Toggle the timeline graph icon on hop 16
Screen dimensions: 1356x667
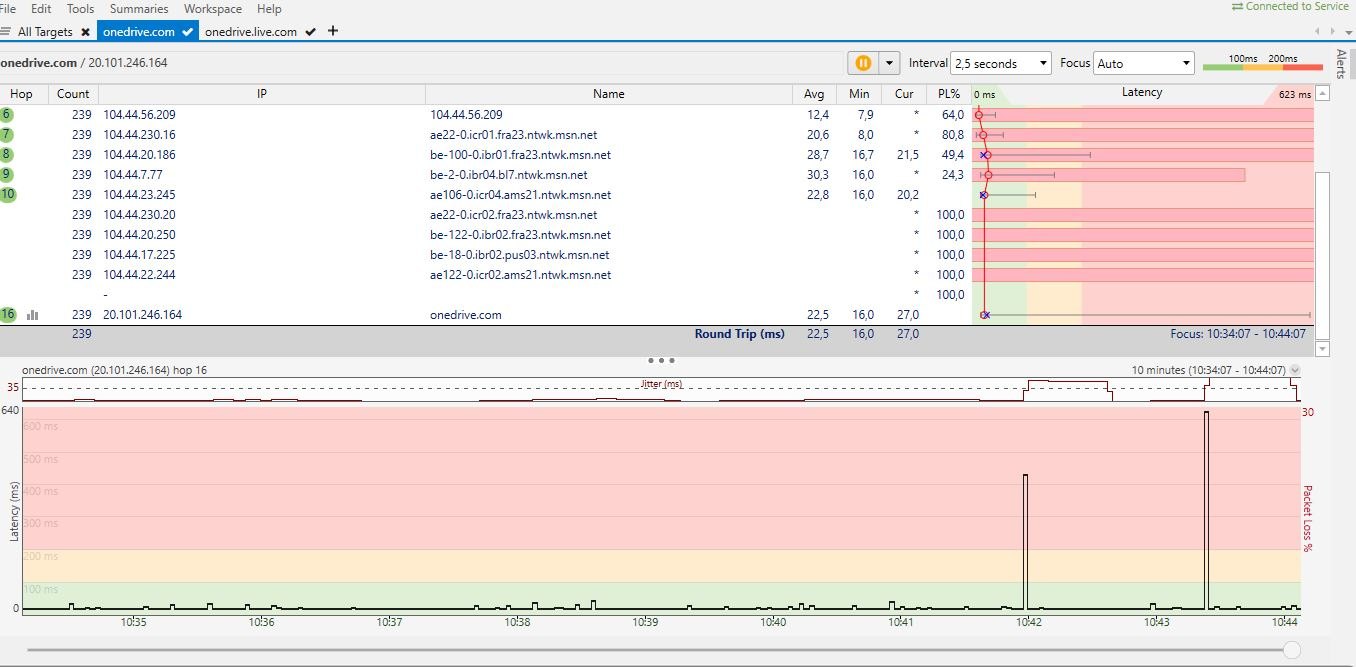point(32,315)
